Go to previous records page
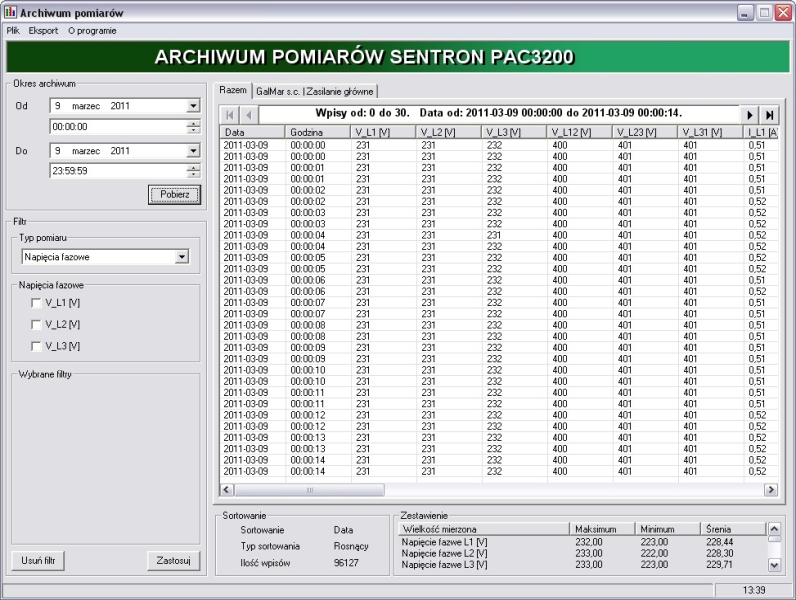This screenshot has height=600, width=796. (249, 115)
